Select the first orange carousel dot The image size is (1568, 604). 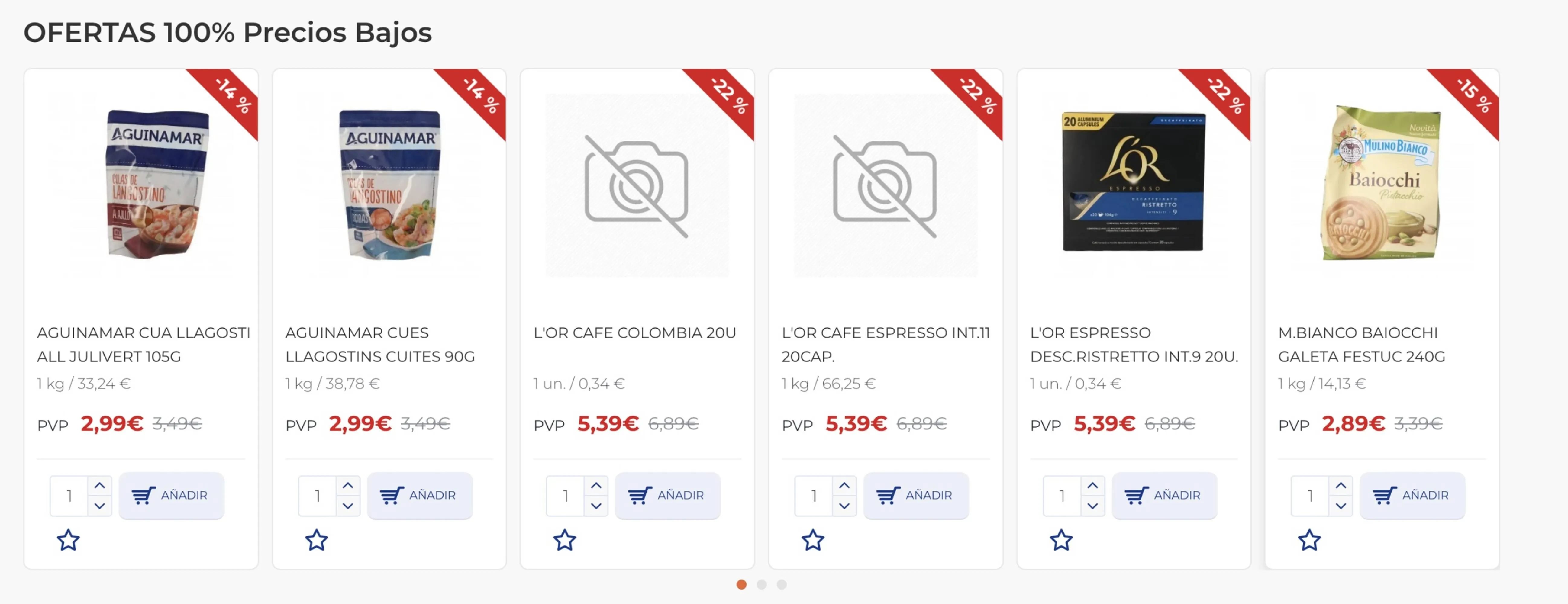pyautogui.click(x=741, y=585)
